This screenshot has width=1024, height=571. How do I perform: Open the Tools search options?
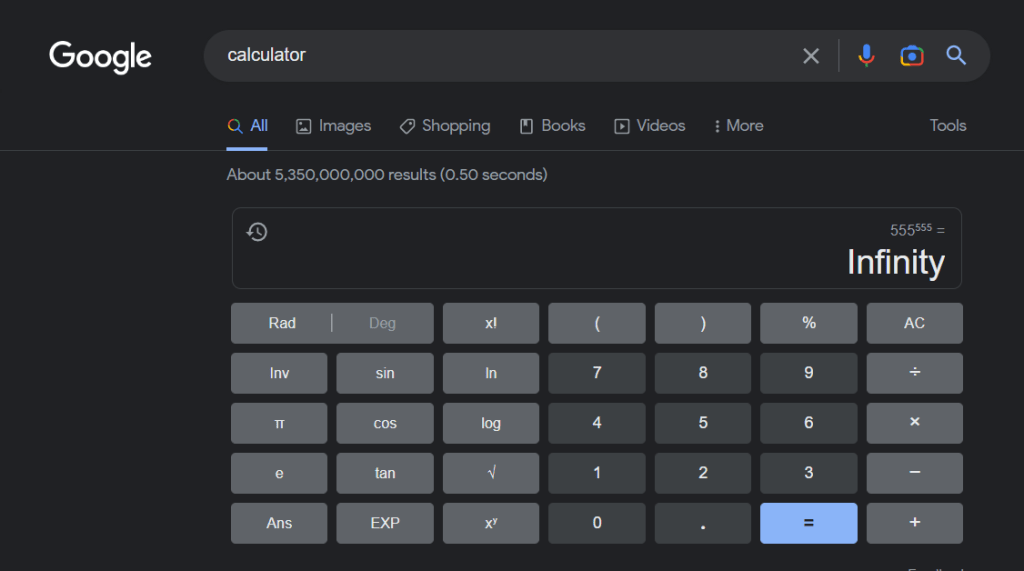click(947, 126)
